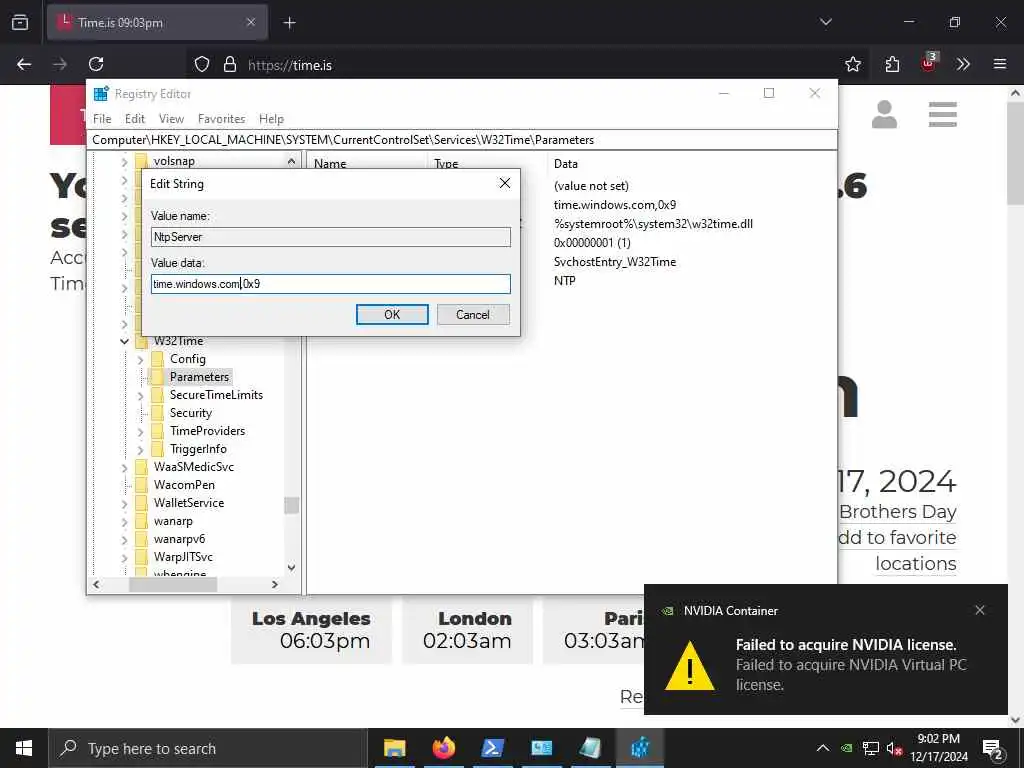Select the Security key

point(191,413)
